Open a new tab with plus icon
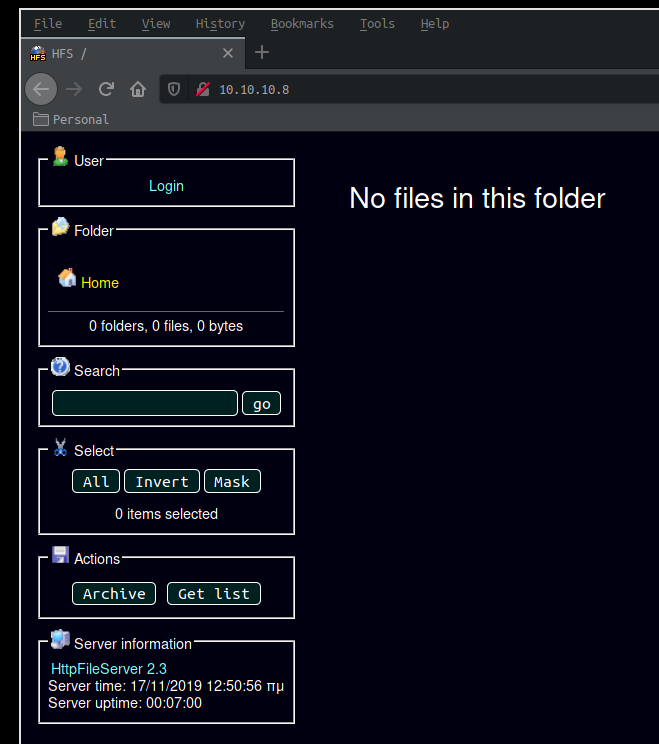 (262, 52)
